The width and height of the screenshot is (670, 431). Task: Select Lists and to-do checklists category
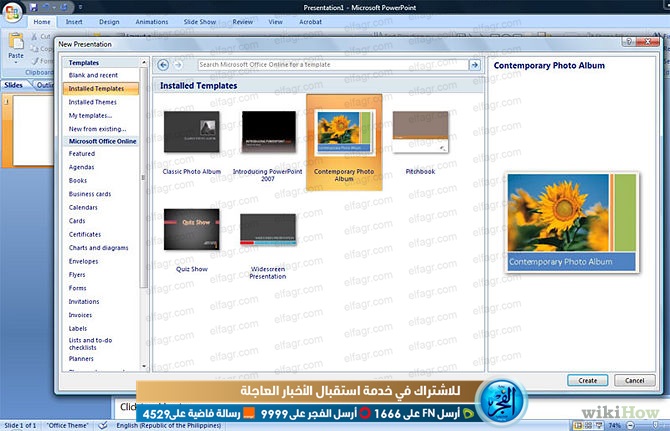(91, 344)
